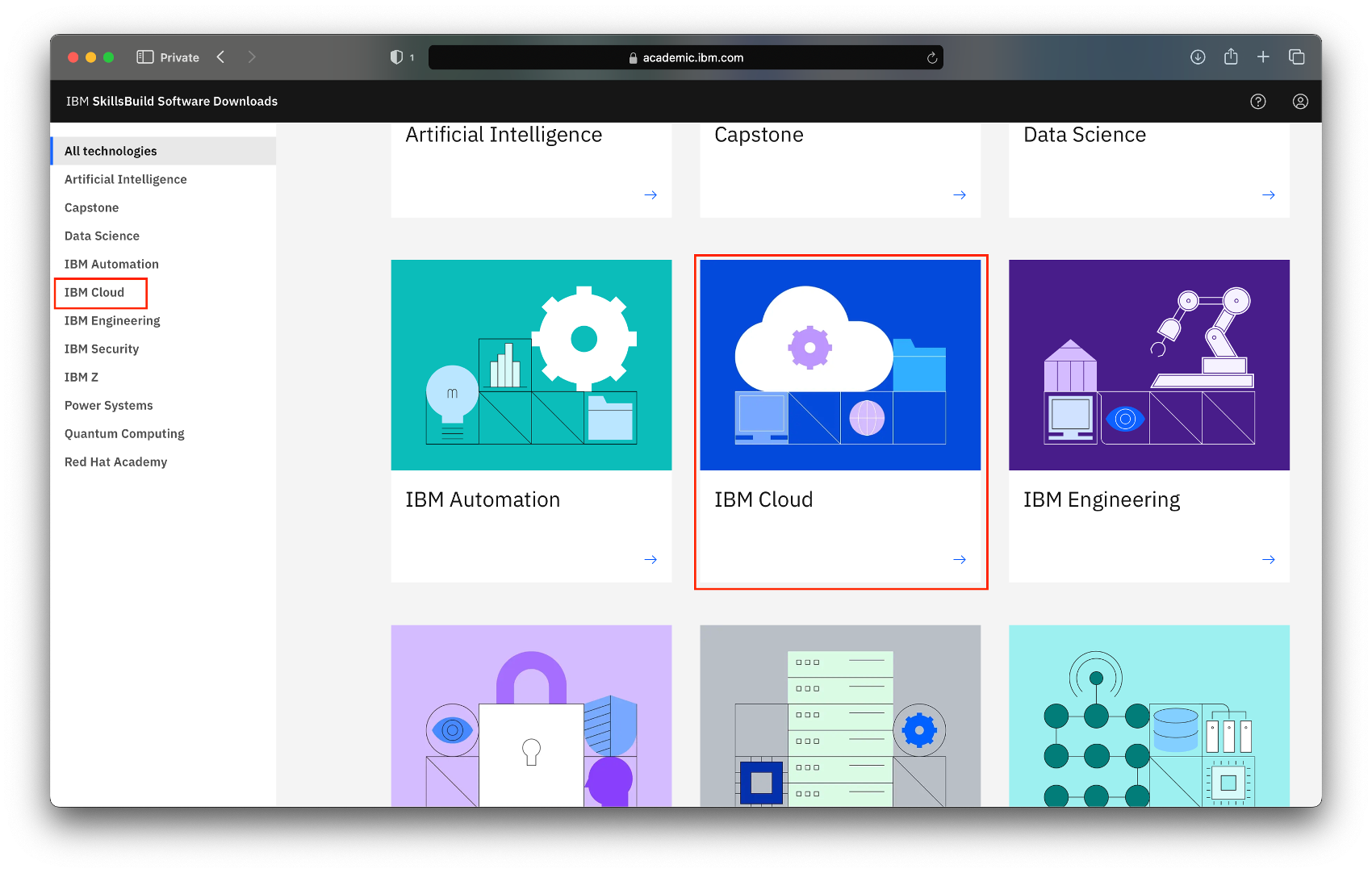This screenshot has width=1372, height=873.
Task: Click the arrow on Artificial Intelligence card
Action: point(650,195)
